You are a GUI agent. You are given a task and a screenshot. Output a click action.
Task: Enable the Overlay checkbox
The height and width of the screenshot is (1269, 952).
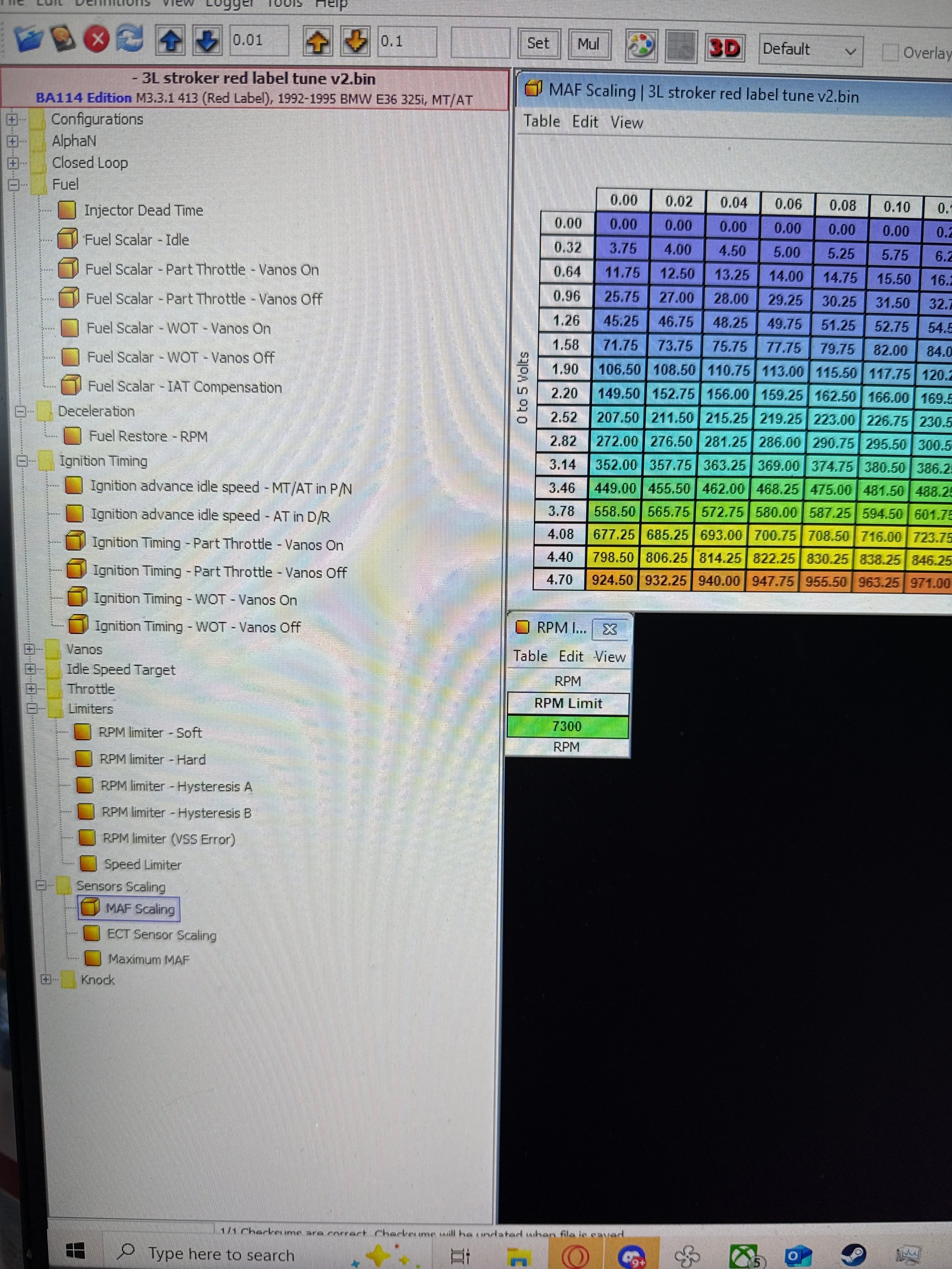tap(890, 53)
